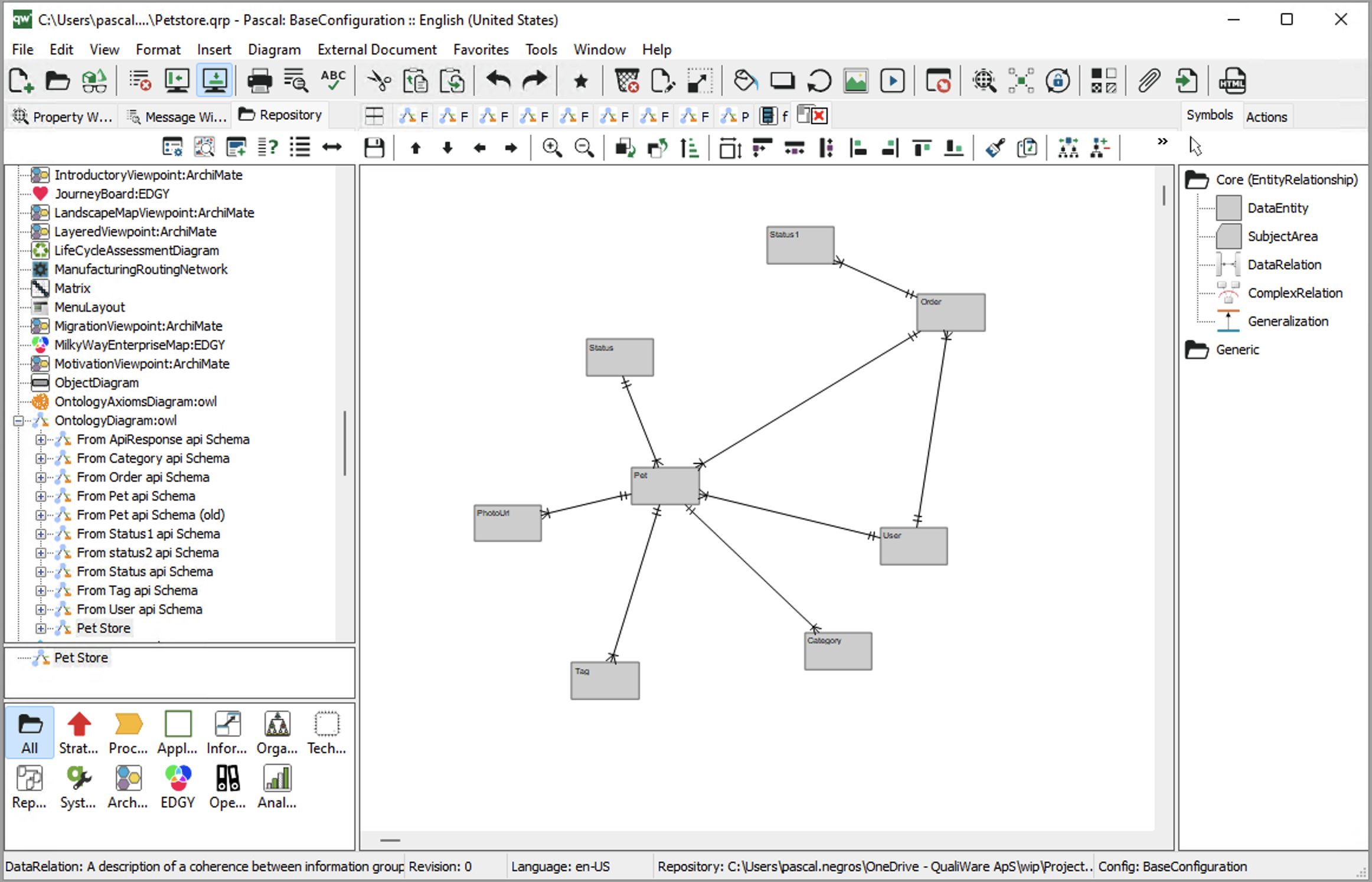Open the External Document menu
This screenshot has height=882, width=1372.
(x=377, y=50)
